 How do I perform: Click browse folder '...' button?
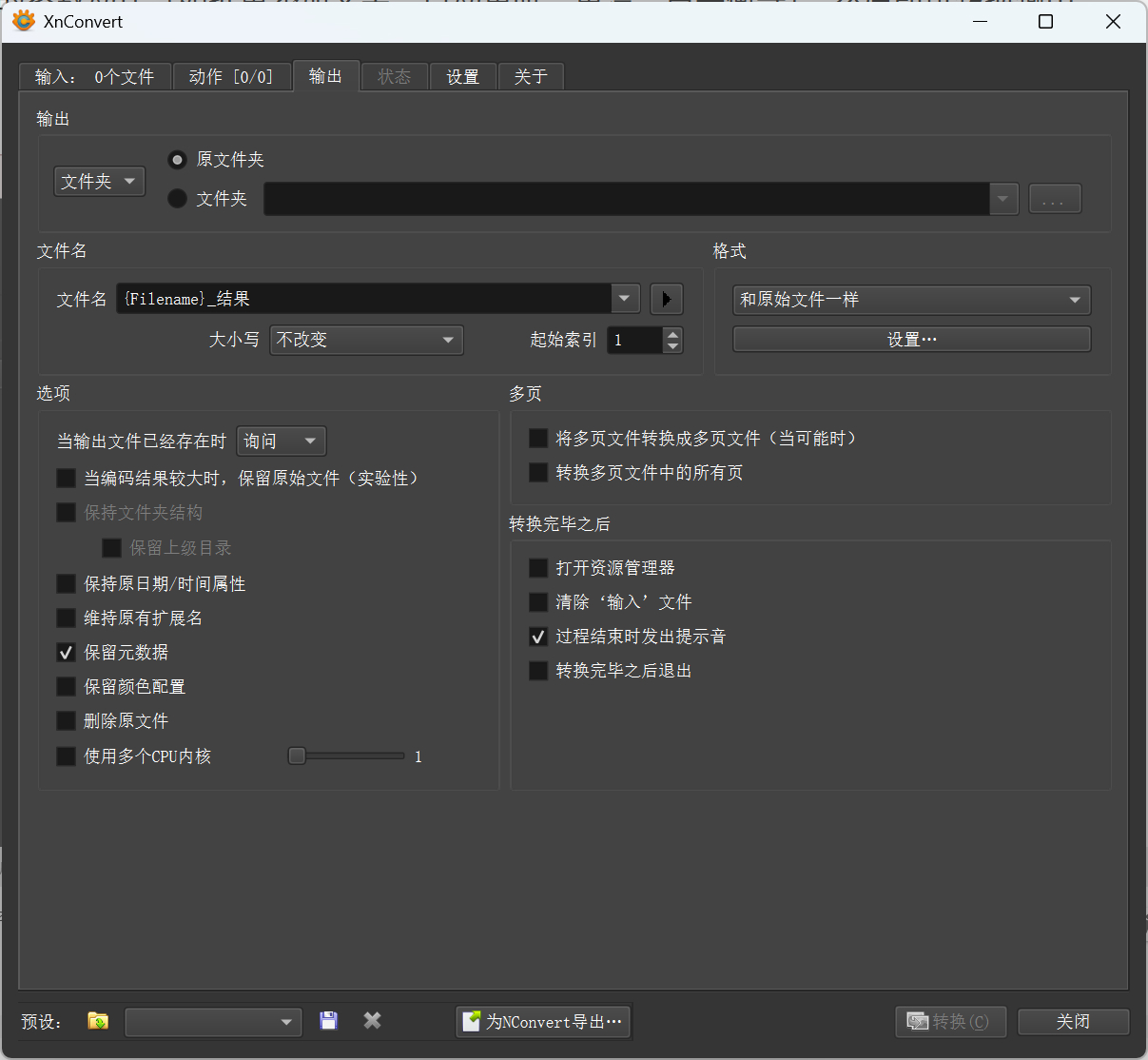pos(1055,199)
